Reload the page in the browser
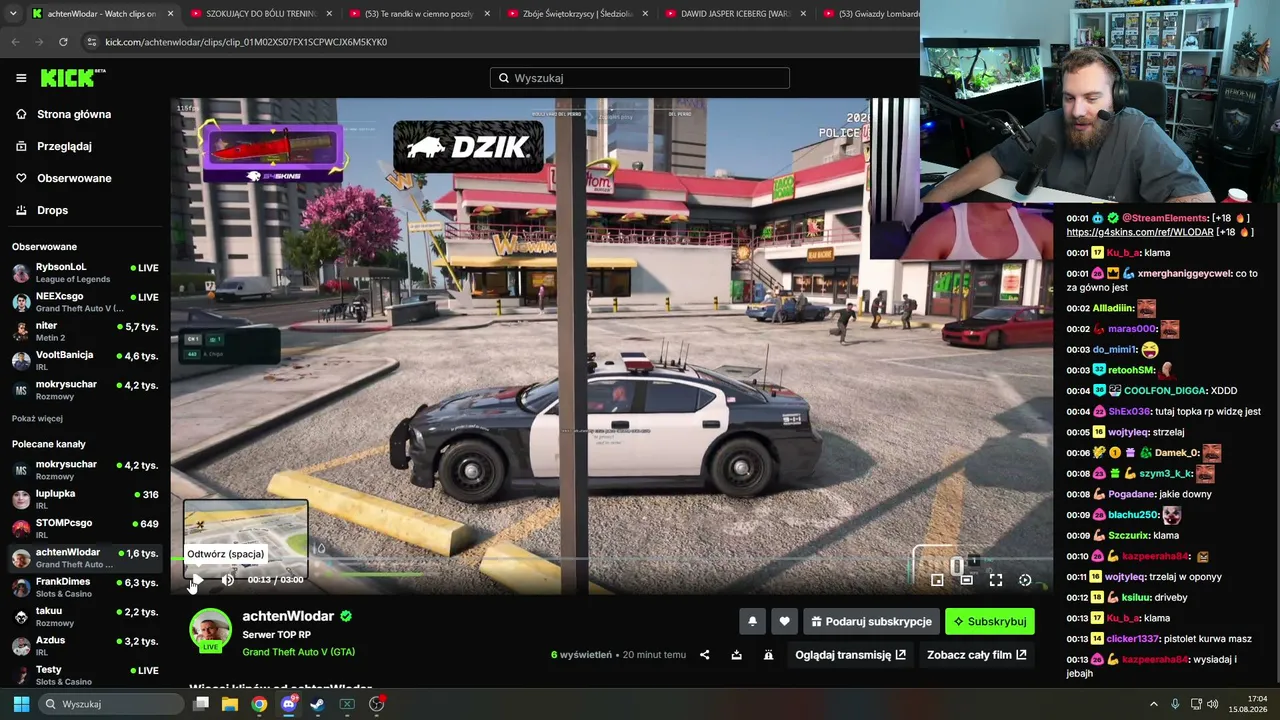Image resolution: width=1280 pixels, height=720 pixels. pos(63,42)
